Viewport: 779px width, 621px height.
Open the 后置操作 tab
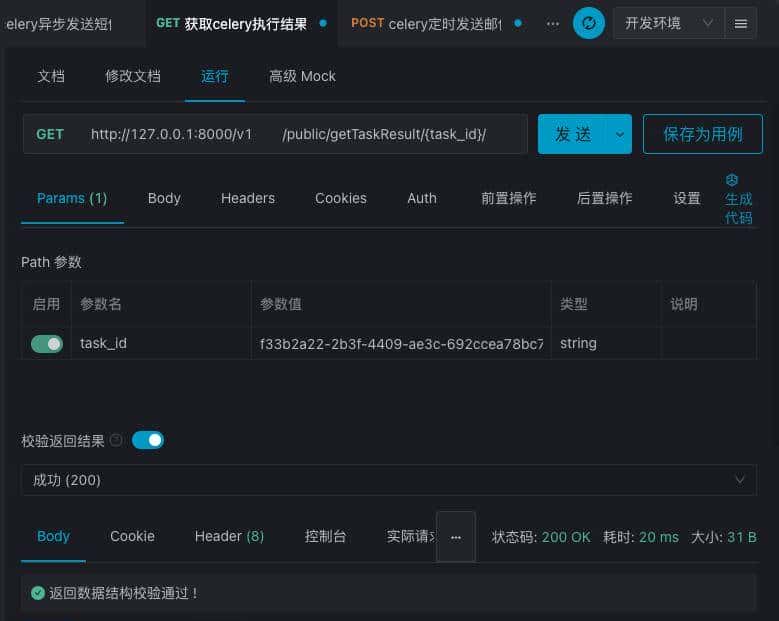[x=604, y=199]
